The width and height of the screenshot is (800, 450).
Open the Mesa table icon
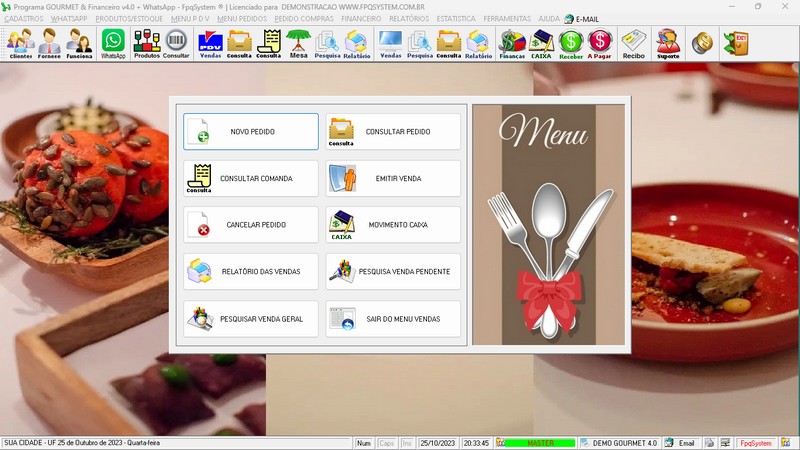coord(298,44)
